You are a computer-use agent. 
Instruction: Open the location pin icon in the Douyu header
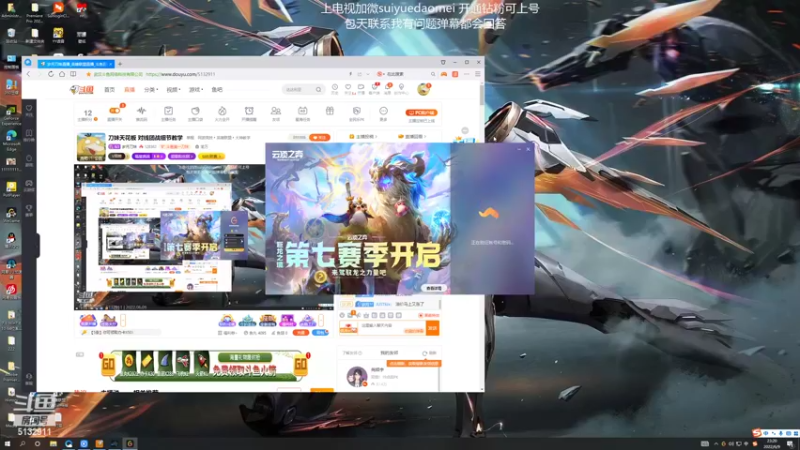402,88
